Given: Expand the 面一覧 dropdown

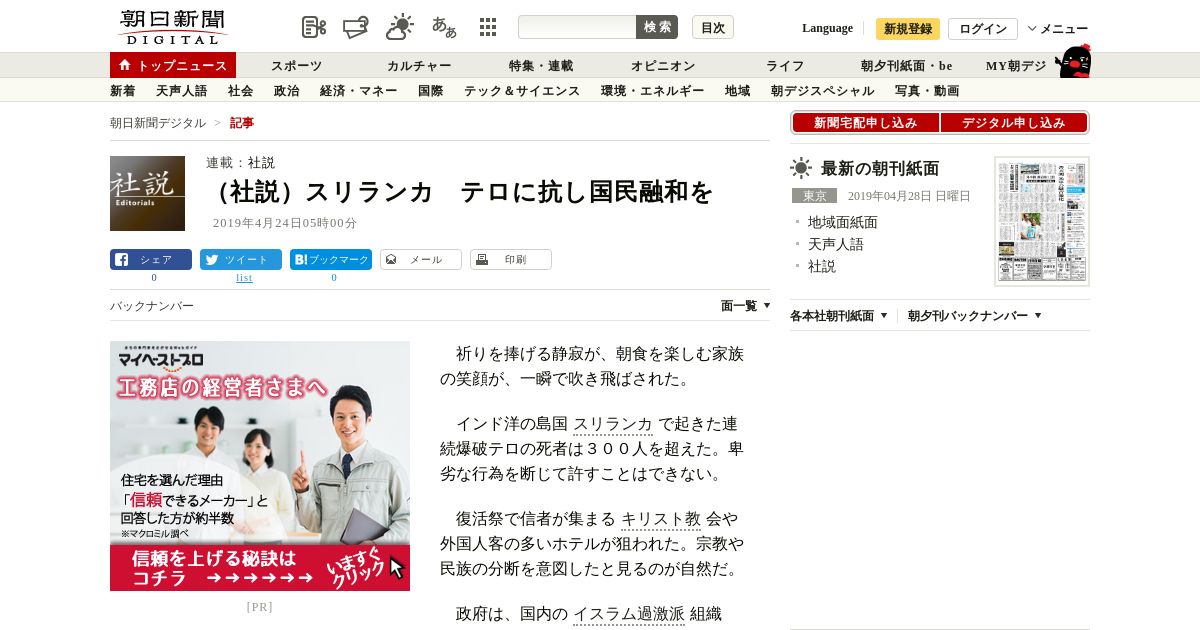Looking at the screenshot, I should pyautogui.click(x=746, y=306).
